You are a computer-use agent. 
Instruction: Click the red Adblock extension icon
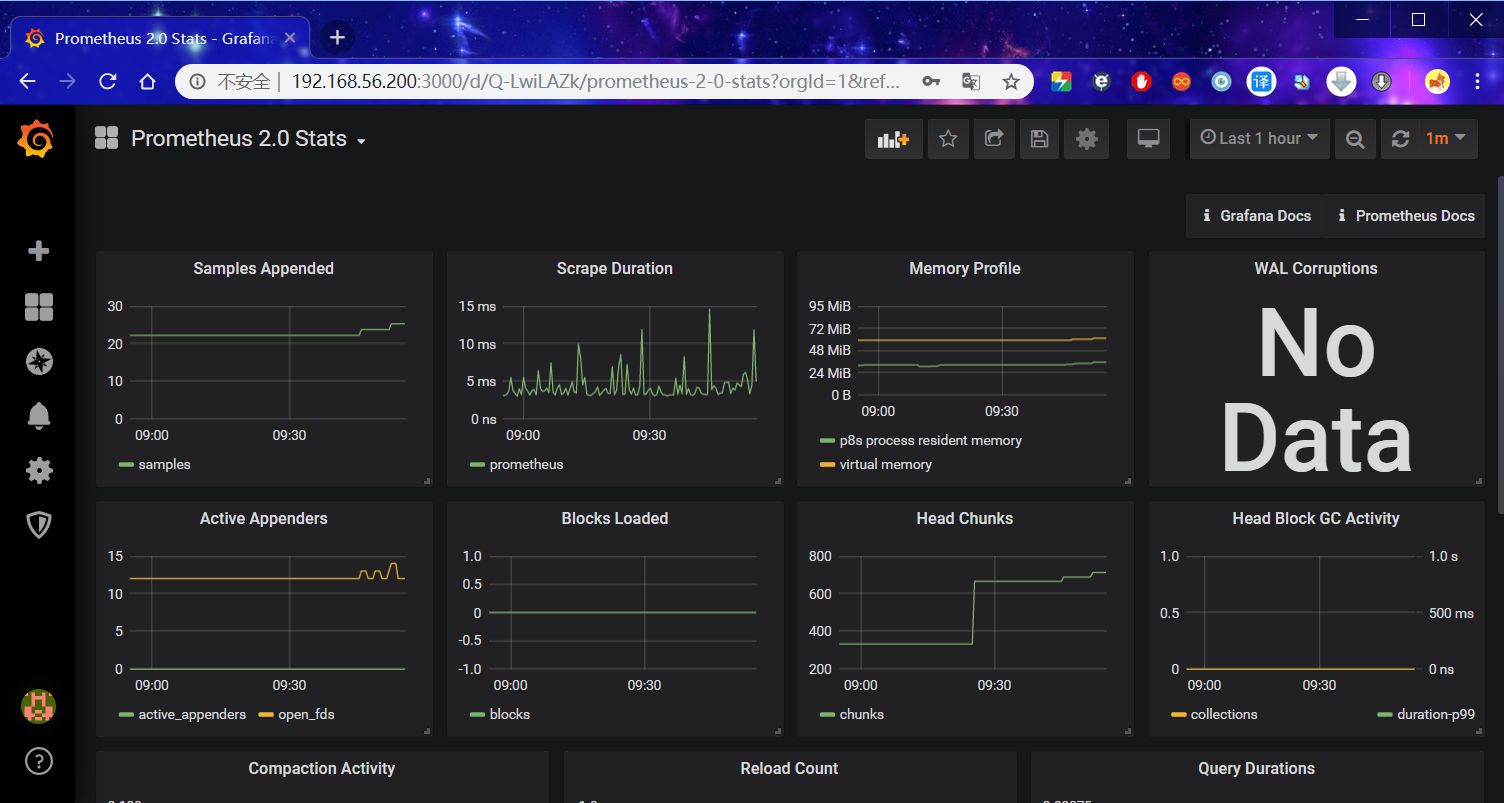(1141, 82)
